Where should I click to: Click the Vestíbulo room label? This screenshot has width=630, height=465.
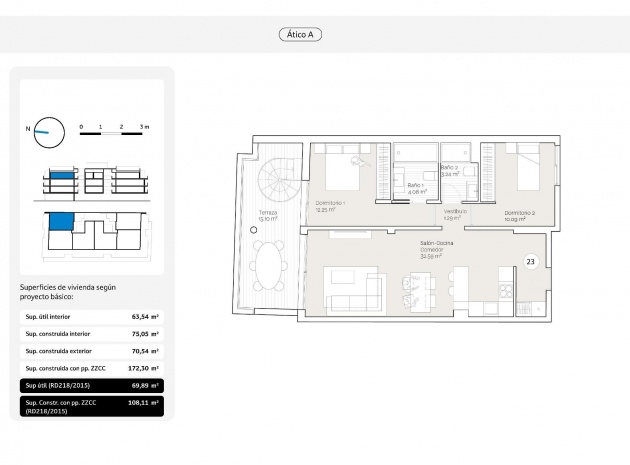(x=455, y=212)
